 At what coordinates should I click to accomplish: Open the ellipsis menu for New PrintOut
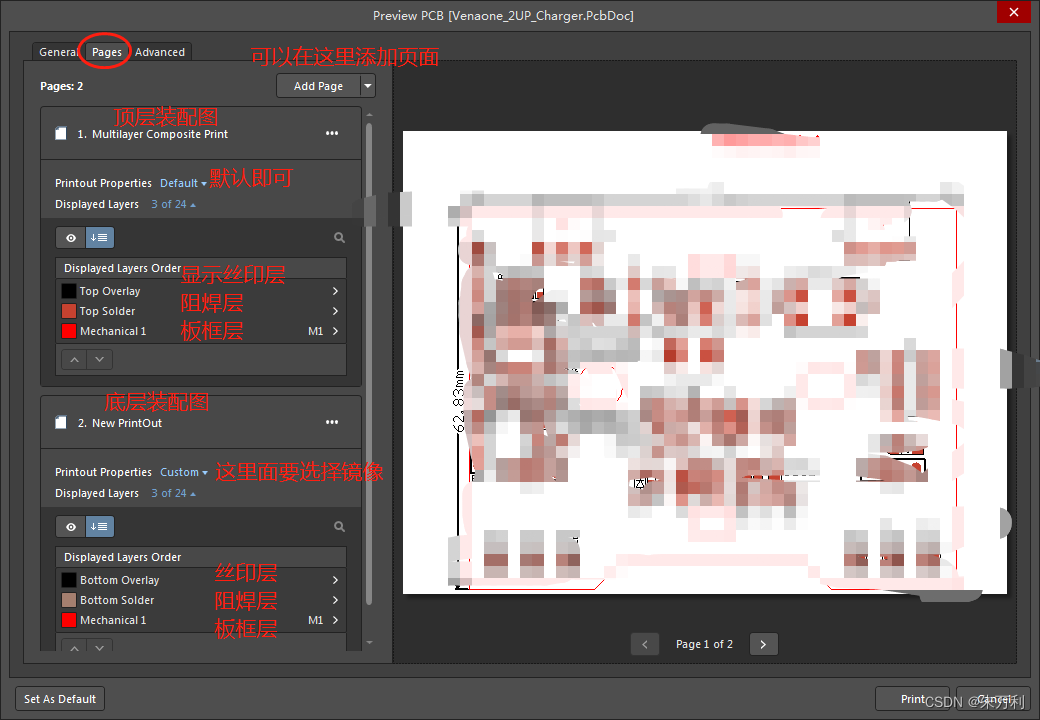pyautogui.click(x=332, y=423)
